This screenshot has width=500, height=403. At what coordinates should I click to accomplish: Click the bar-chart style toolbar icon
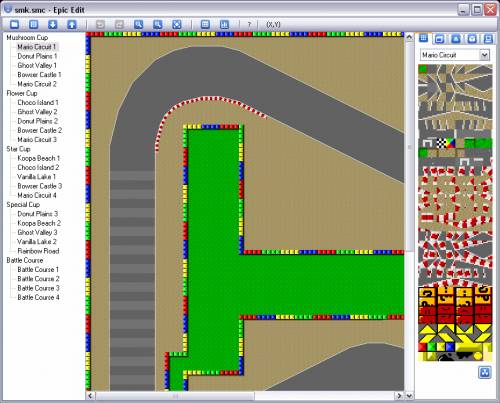(x=224, y=24)
